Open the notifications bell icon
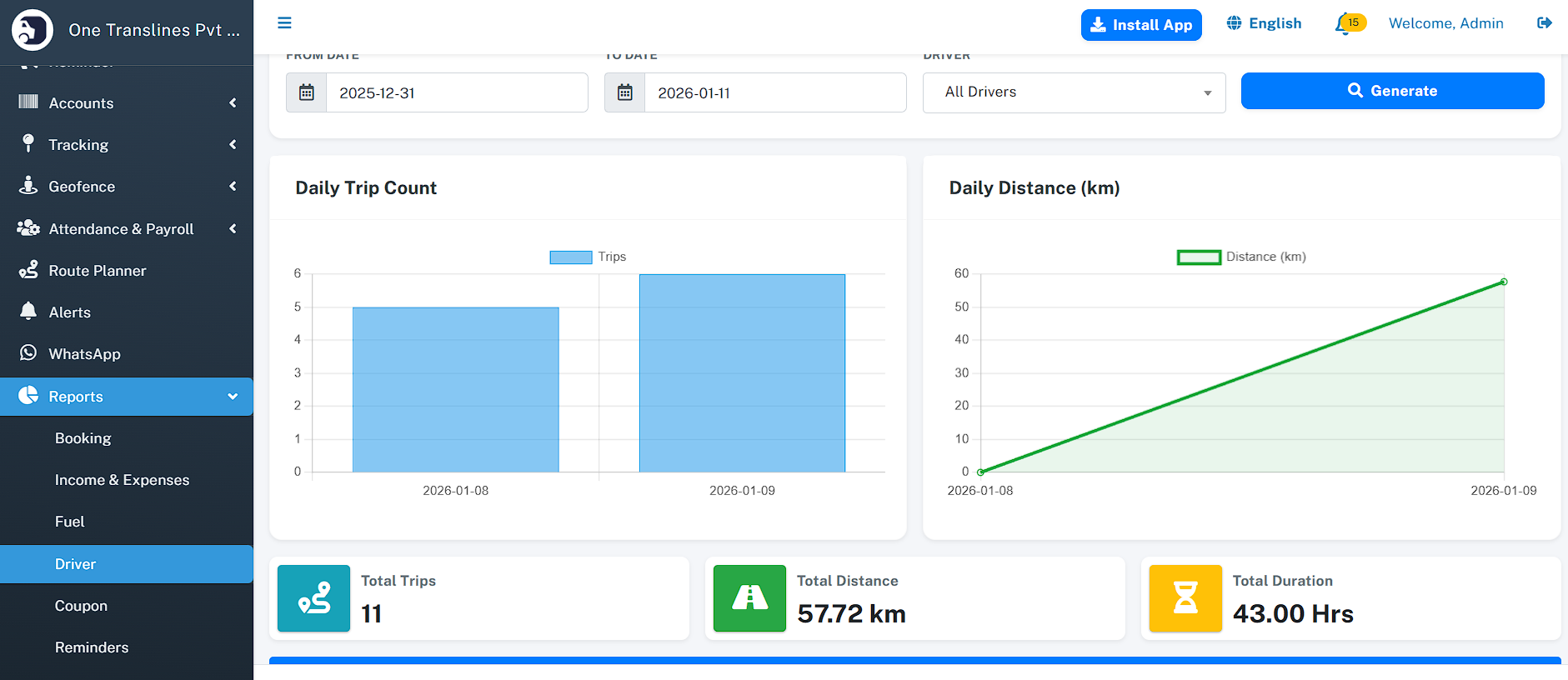This screenshot has height=680, width=1568. coord(1344,24)
